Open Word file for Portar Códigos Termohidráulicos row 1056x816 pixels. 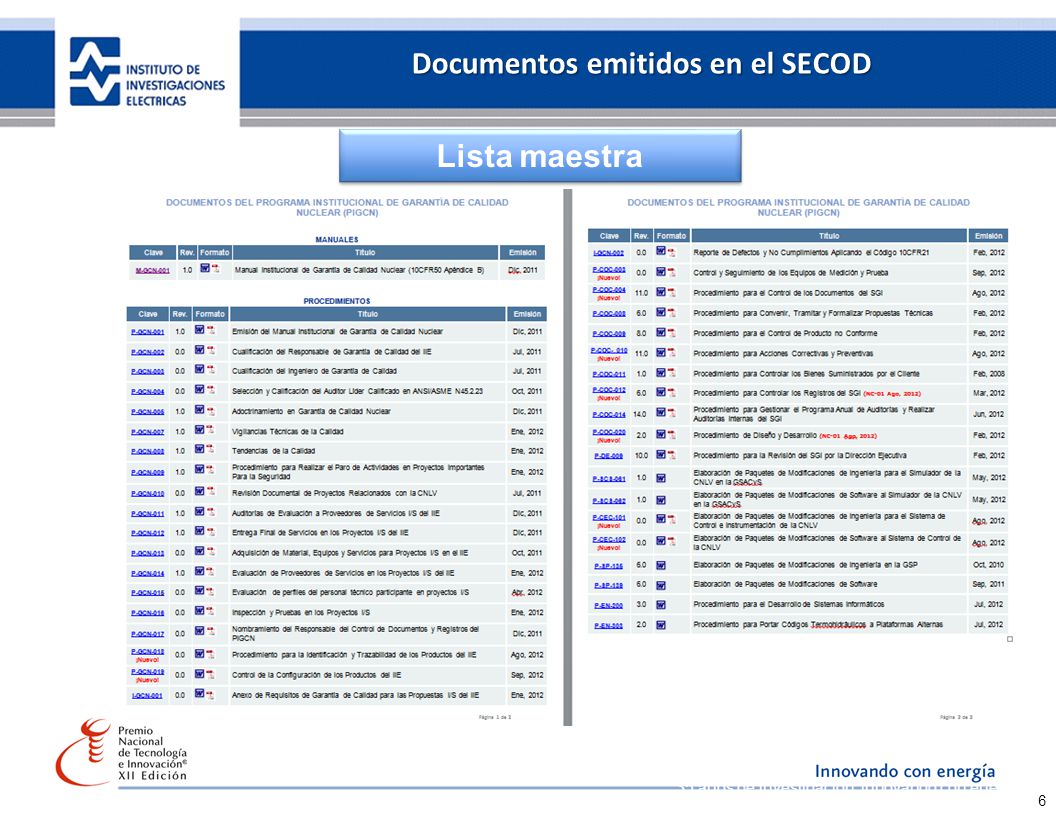(x=661, y=625)
